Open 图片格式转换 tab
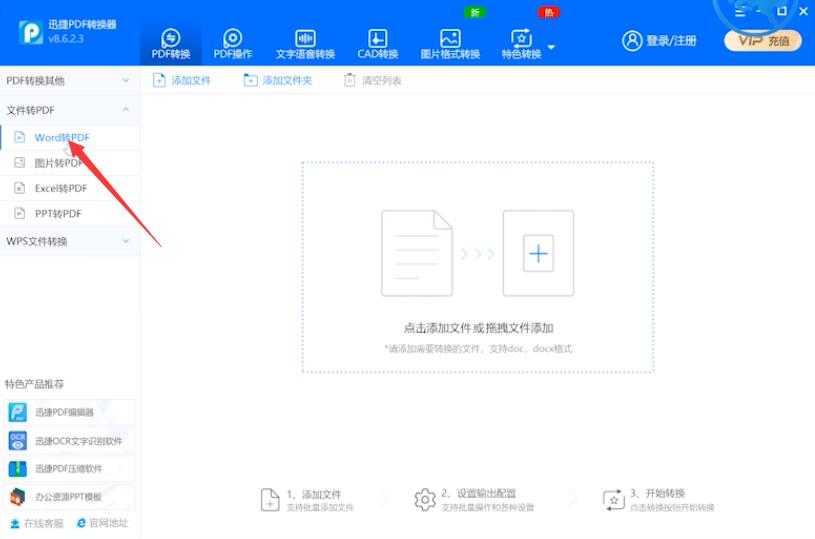This screenshot has width=815, height=539. (x=450, y=44)
